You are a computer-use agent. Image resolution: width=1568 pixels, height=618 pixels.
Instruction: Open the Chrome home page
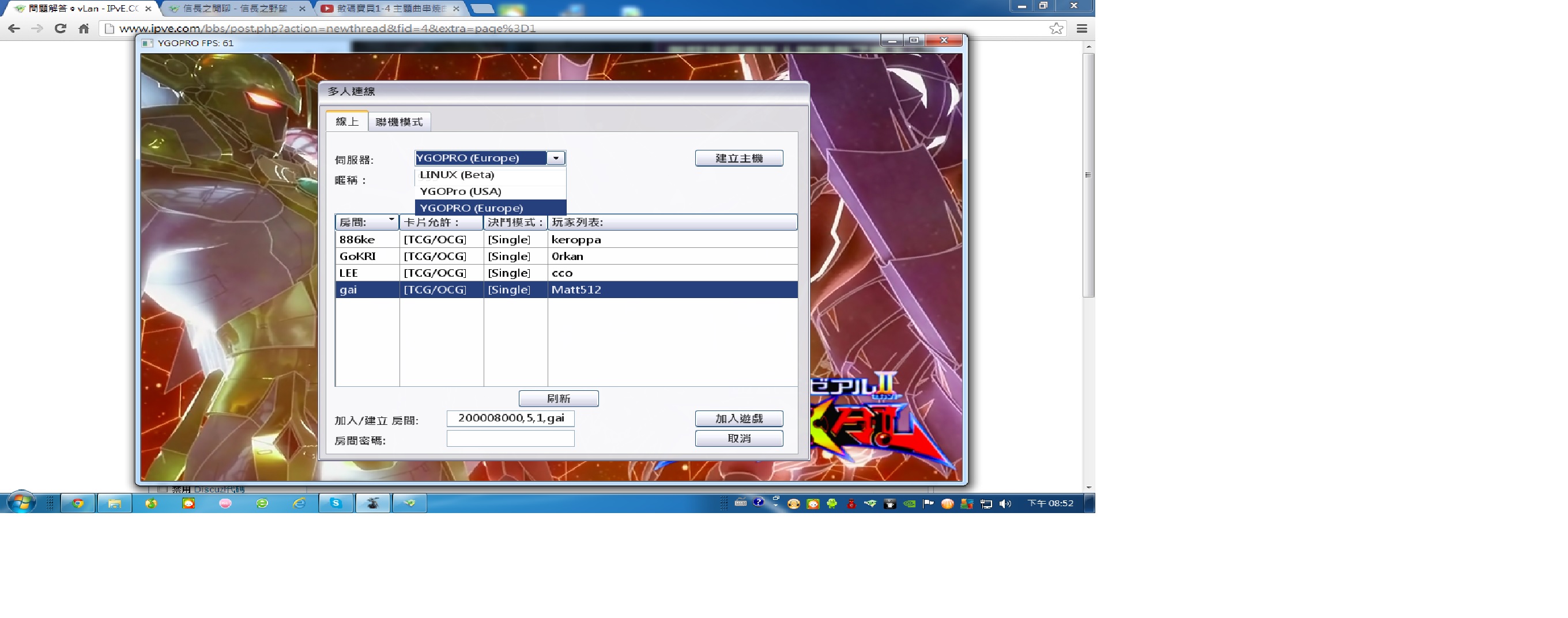84,29
